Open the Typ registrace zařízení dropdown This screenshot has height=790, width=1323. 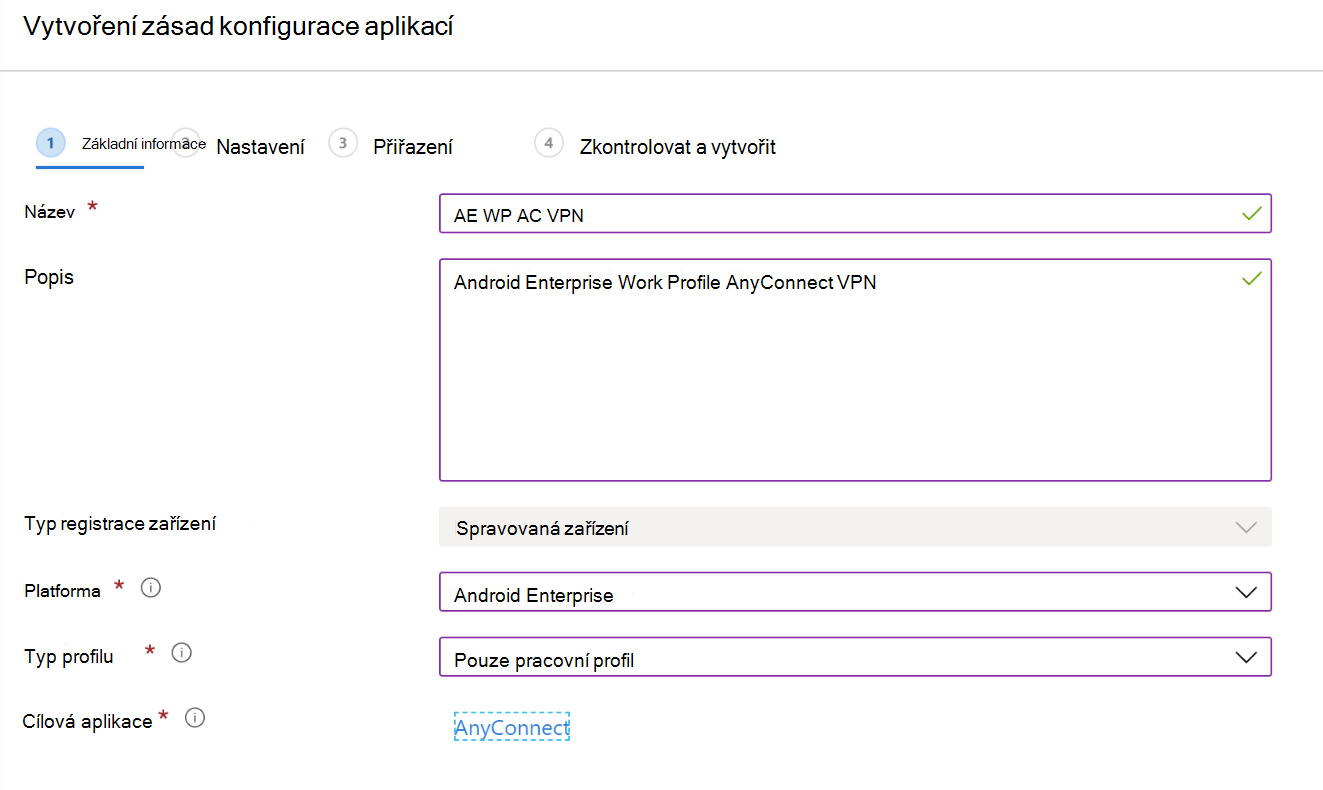point(855,527)
